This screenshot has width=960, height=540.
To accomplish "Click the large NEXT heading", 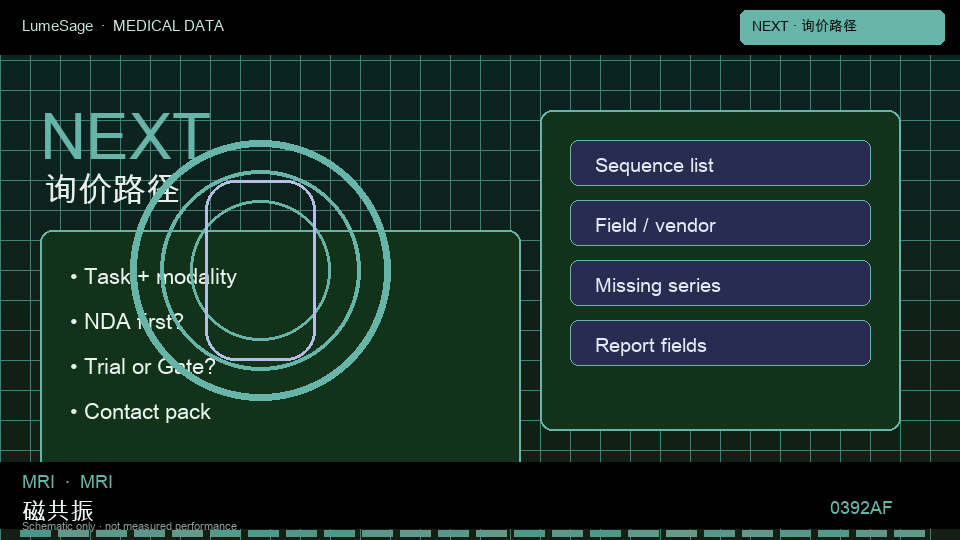I will (x=126, y=137).
